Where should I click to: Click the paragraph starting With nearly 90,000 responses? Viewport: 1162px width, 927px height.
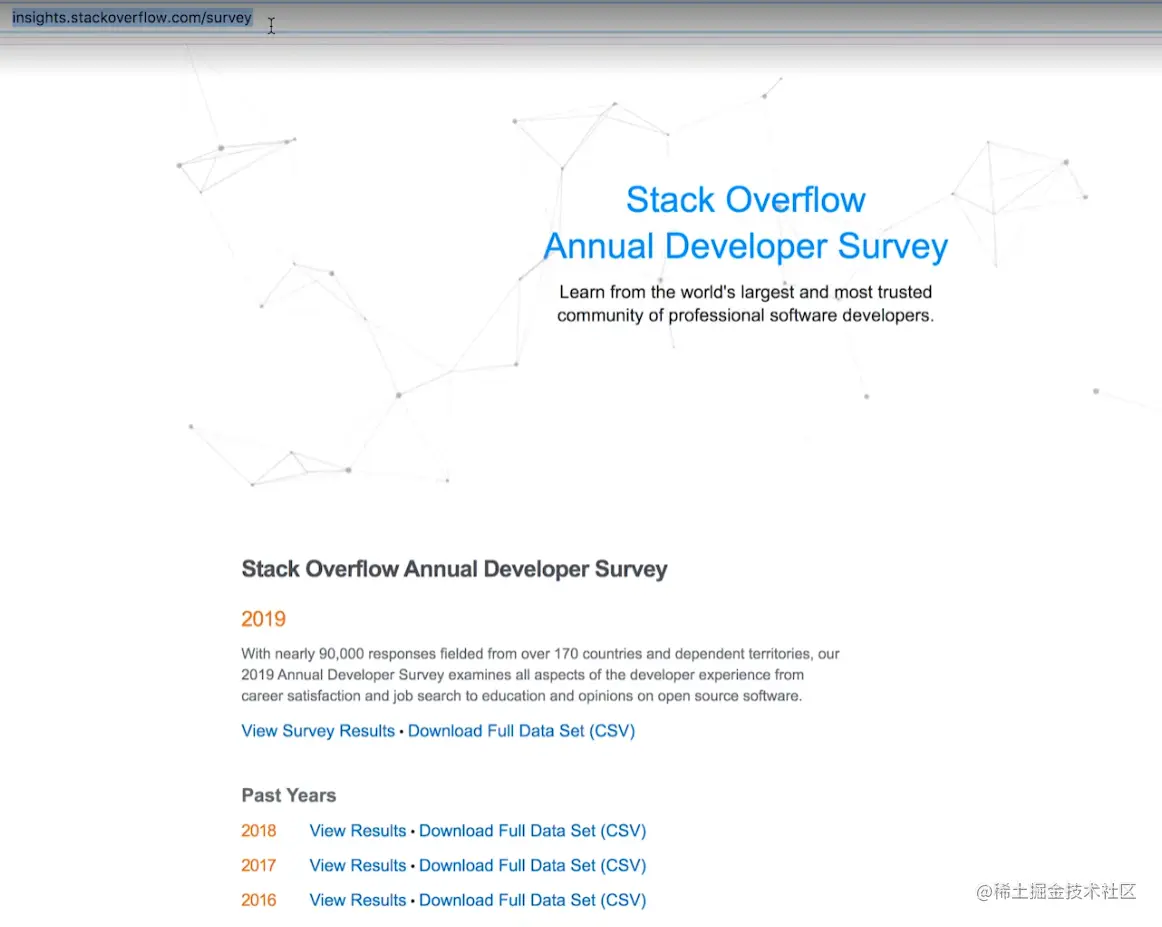540,675
